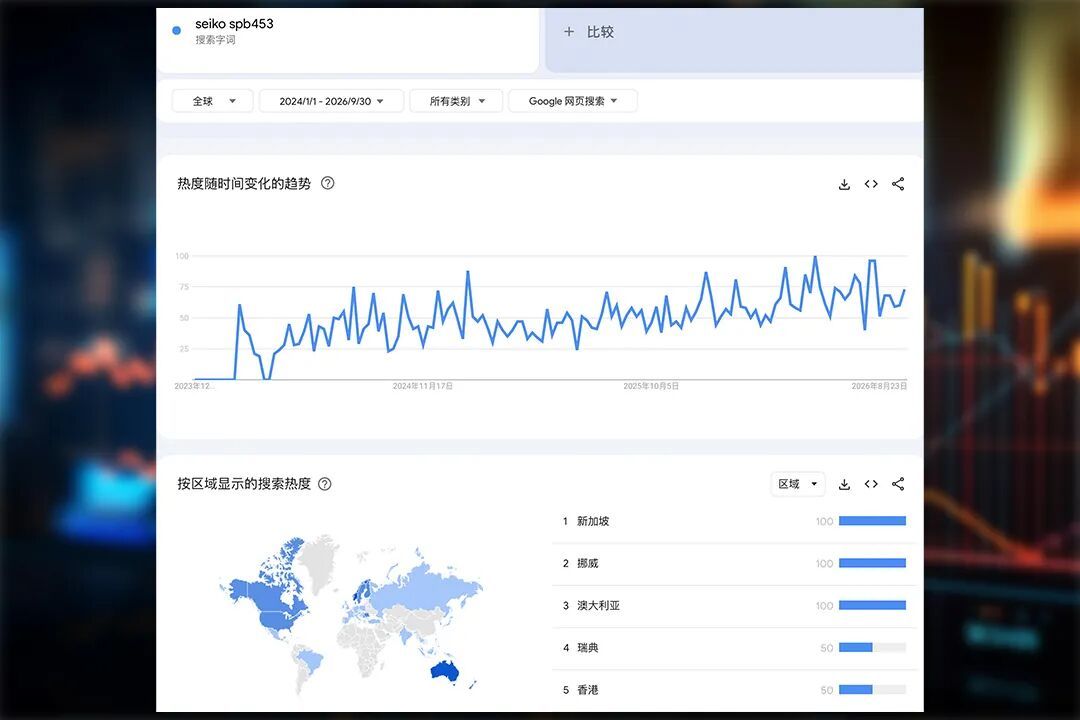Select 瑞典 in the region ranking
This screenshot has width=1080, height=720.
point(588,648)
